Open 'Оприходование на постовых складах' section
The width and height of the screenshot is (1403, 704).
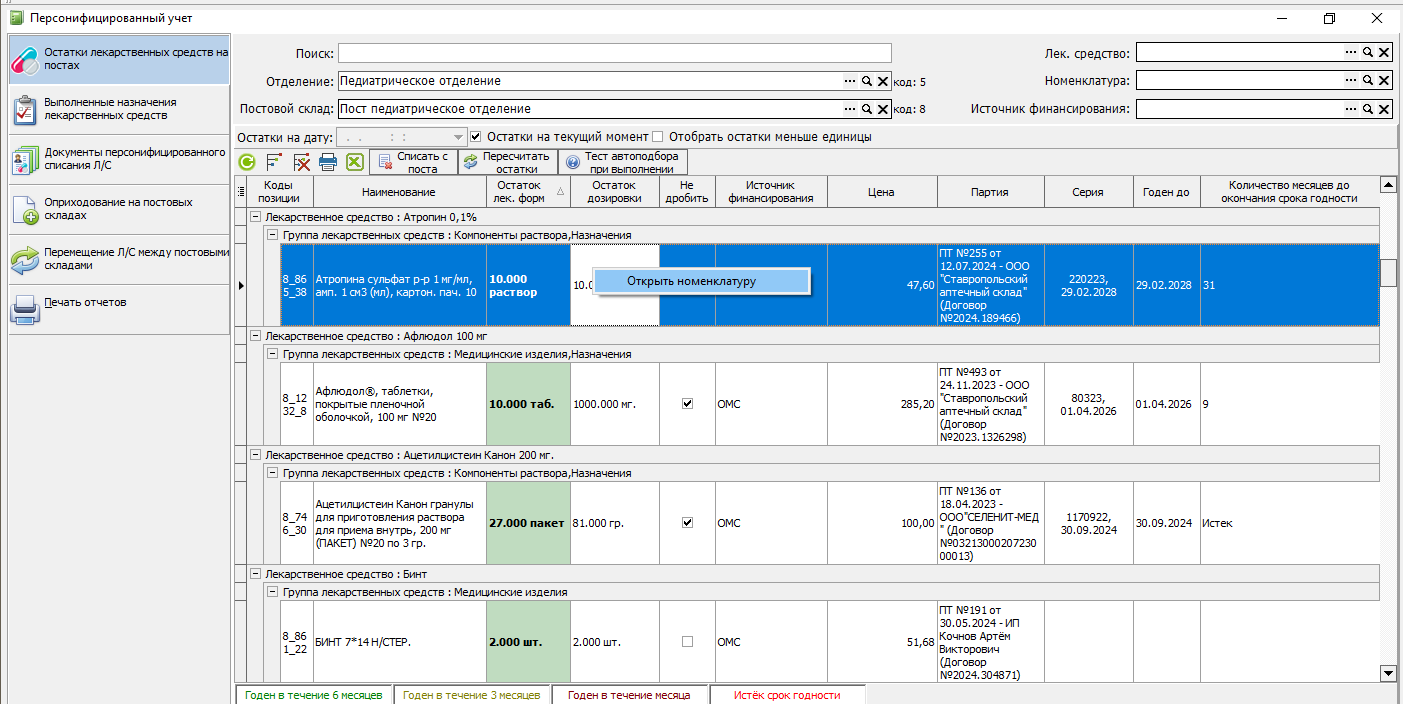[x=119, y=208]
